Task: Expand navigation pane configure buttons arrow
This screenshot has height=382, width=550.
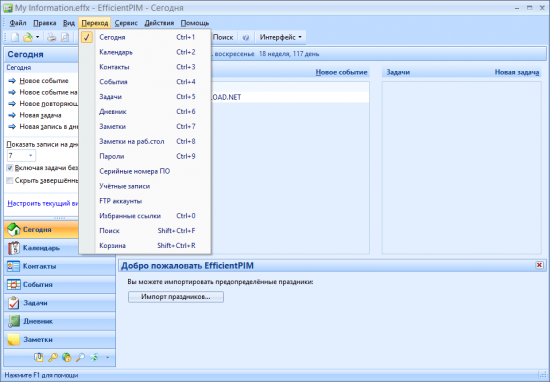Action: 107,358
